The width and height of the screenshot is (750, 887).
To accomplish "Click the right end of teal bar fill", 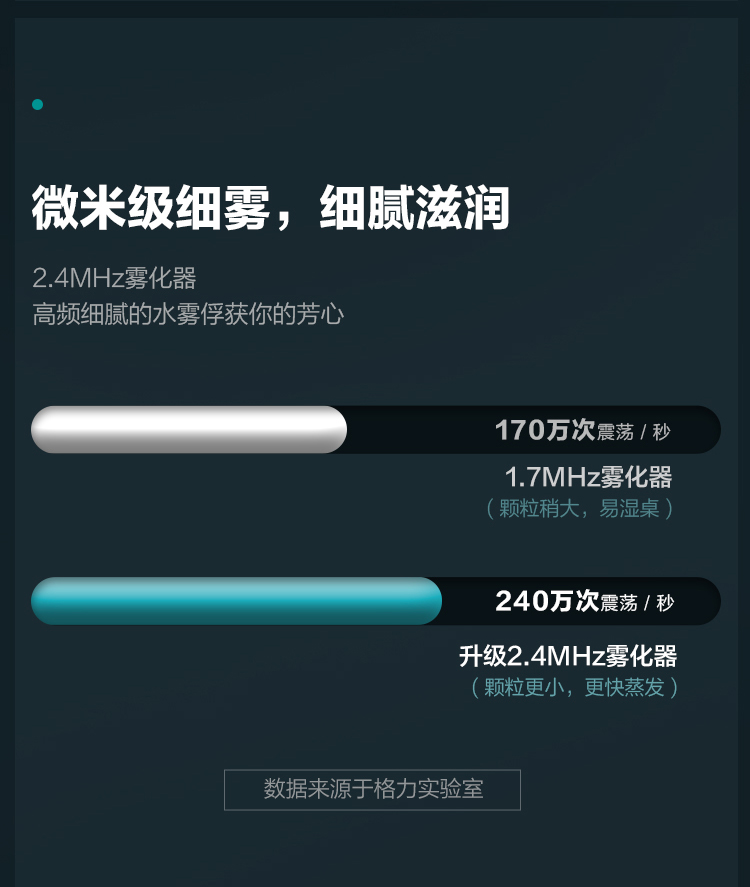I will point(432,601).
